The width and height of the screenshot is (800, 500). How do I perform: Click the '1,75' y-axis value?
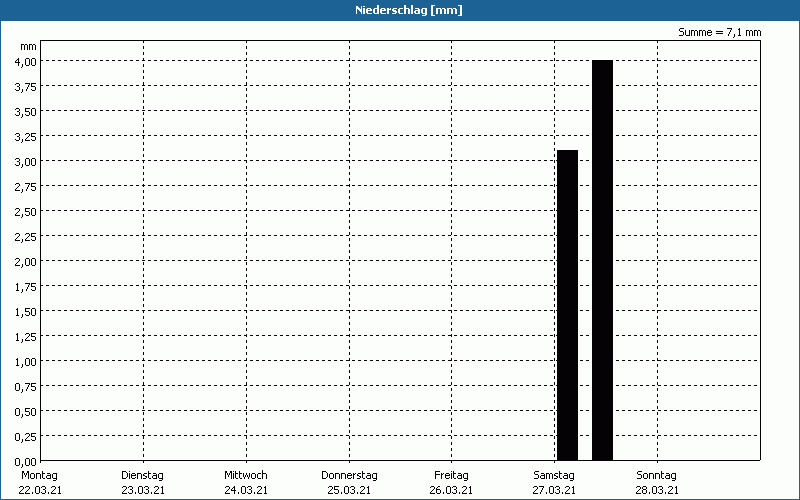[26, 287]
